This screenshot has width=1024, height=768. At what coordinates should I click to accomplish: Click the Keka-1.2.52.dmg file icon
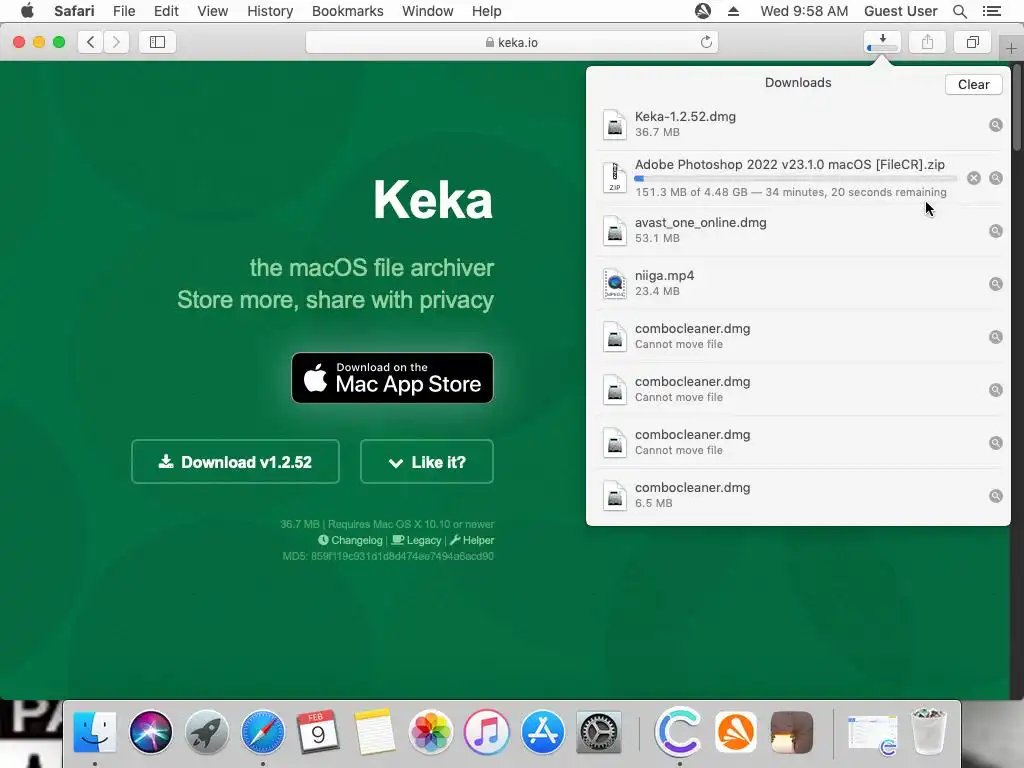[615, 124]
